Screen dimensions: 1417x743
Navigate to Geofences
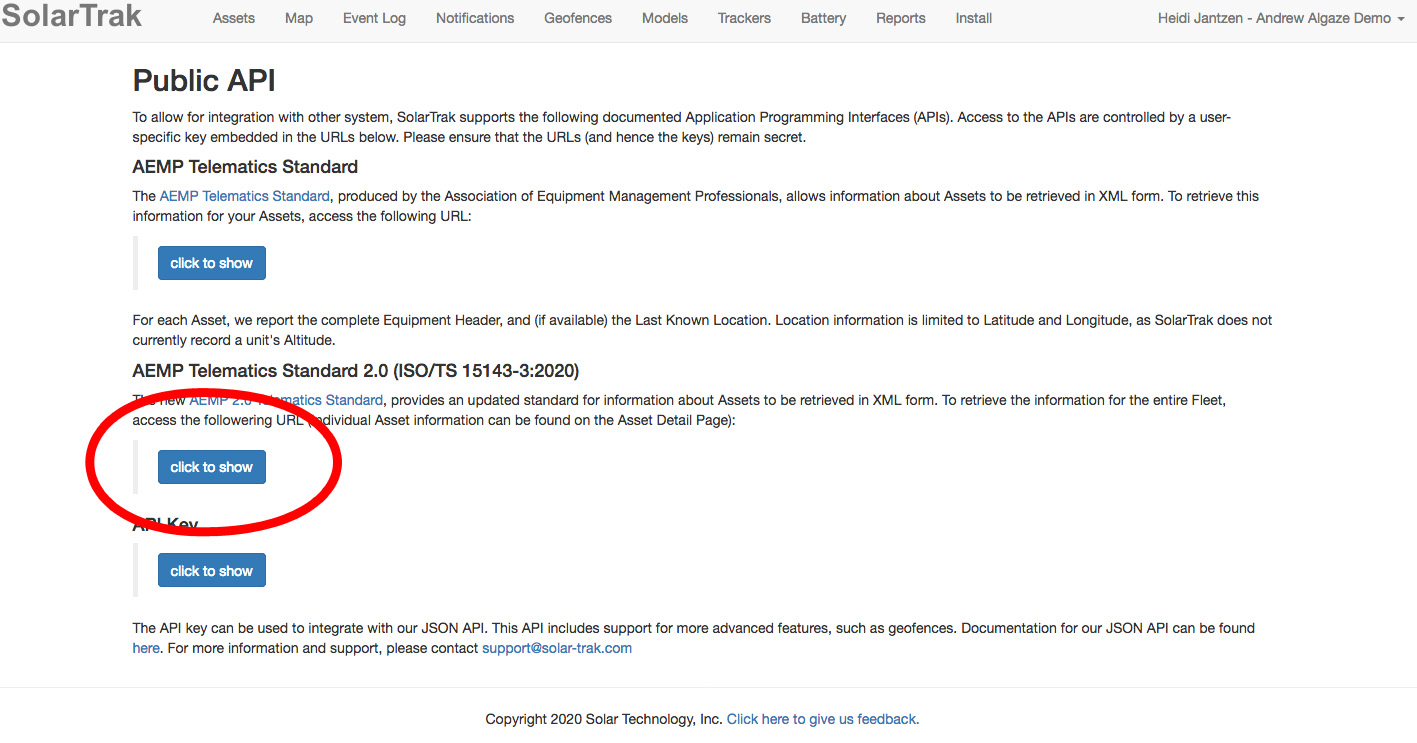click(578, 18)
